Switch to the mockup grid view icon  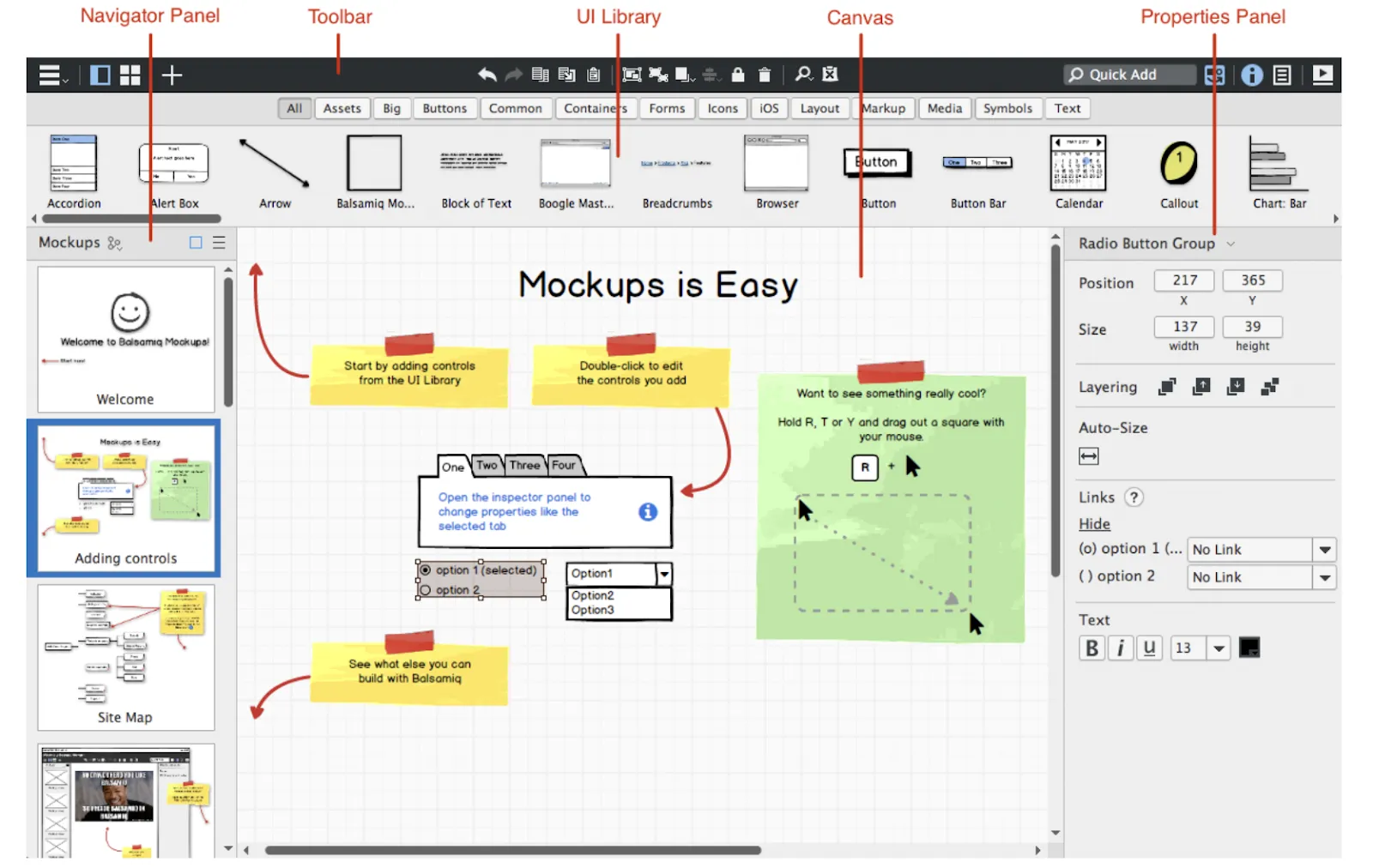point(130,75)
